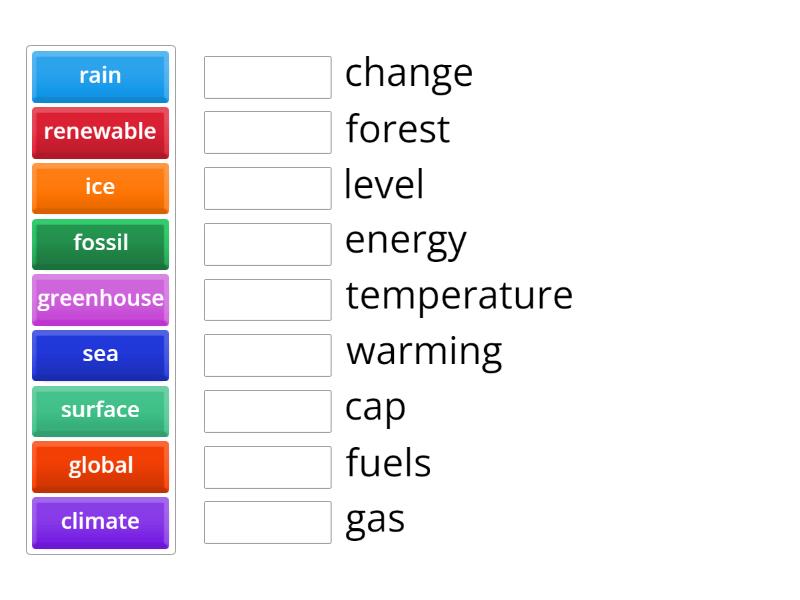The image size is (800, 600).
Task: Choose the purple 'climate' word tile
Action: (100, 522)
